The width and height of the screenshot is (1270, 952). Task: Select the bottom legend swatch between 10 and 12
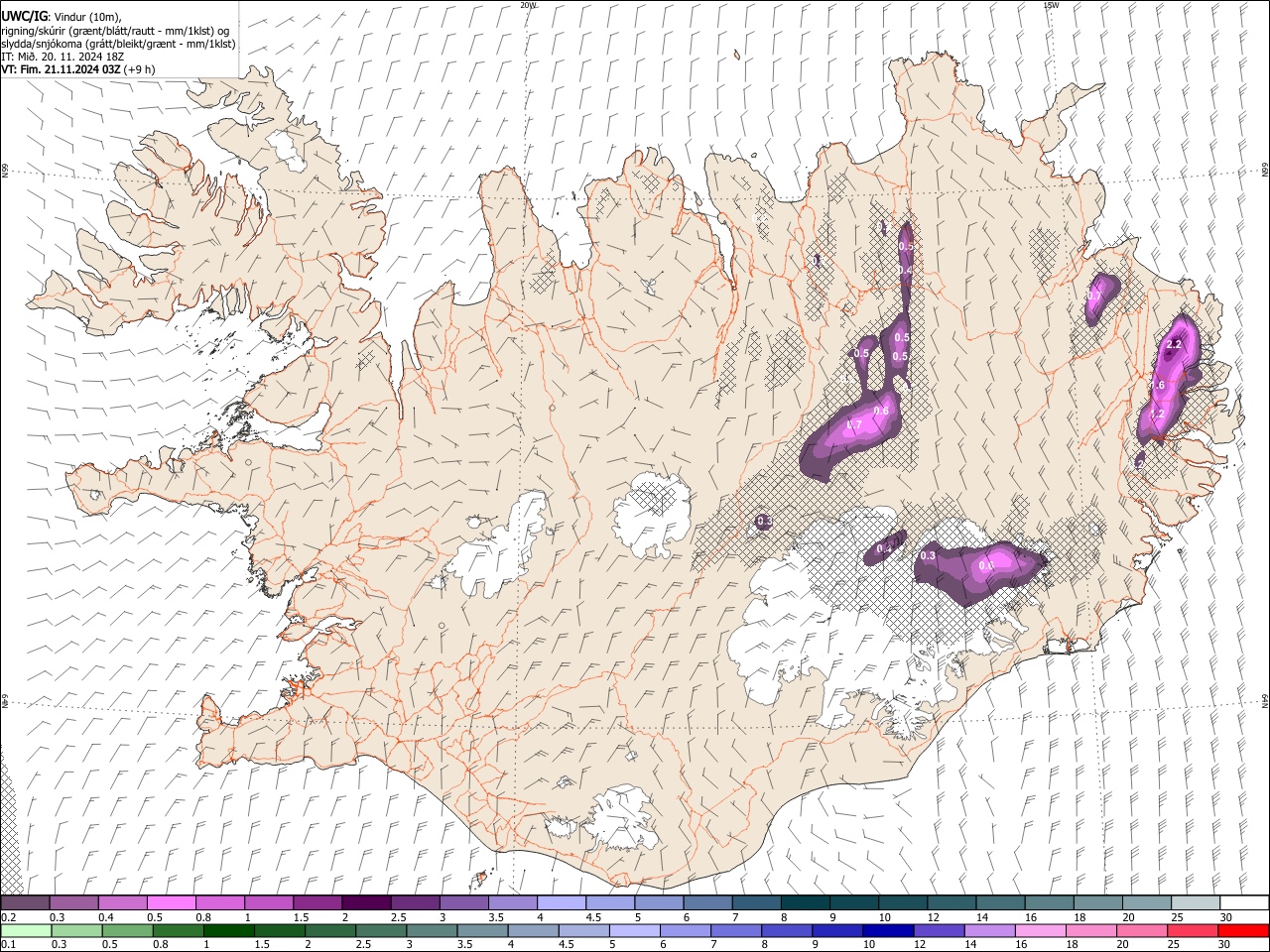click(x=887, y=931)
